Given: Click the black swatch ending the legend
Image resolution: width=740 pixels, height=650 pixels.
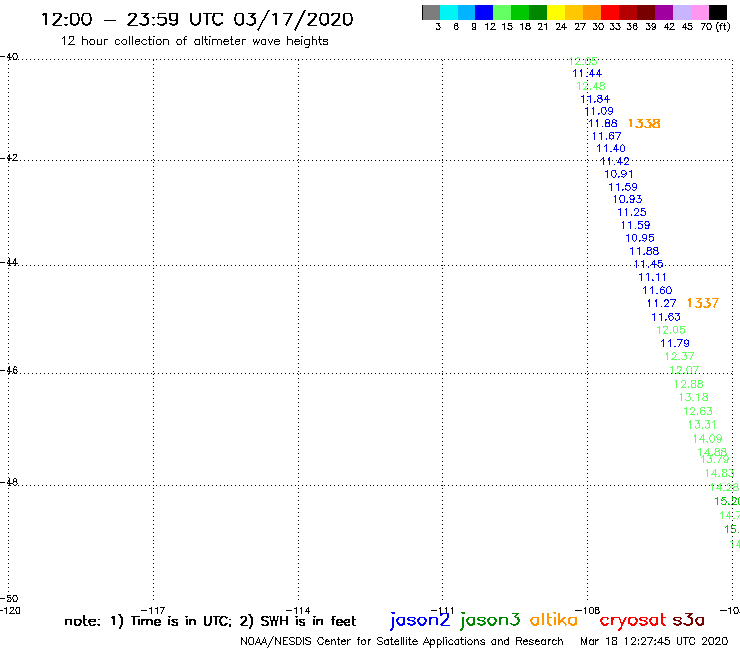Looking at the screenshot, I should pyautogui.click(x=717, y=12).
